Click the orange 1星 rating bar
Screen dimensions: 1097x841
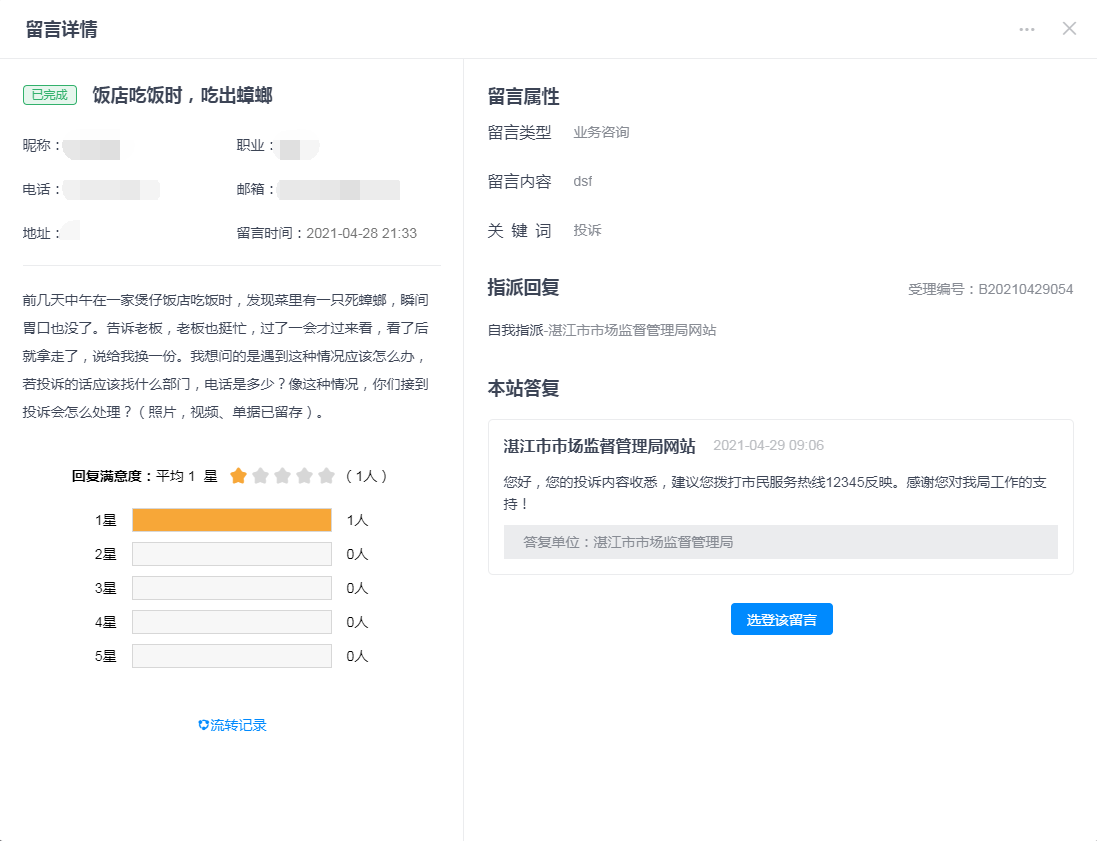231,520
